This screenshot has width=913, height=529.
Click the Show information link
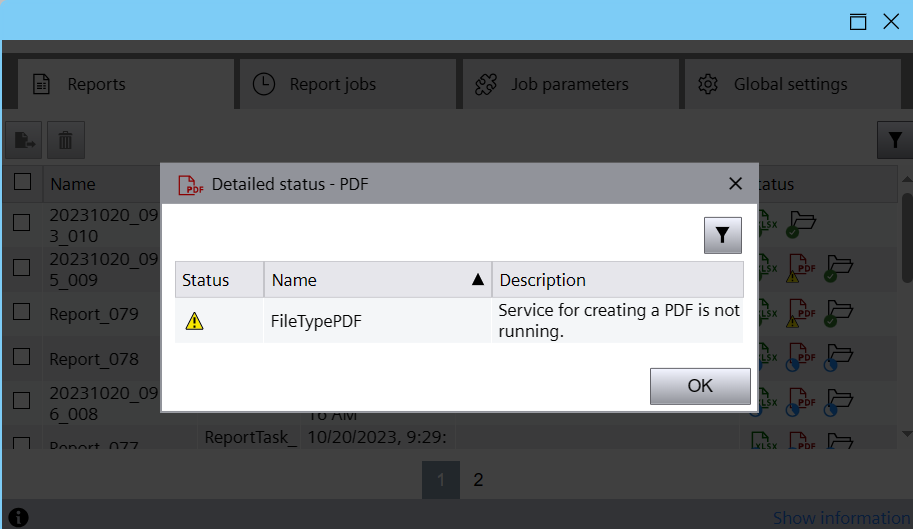point(841,517)
